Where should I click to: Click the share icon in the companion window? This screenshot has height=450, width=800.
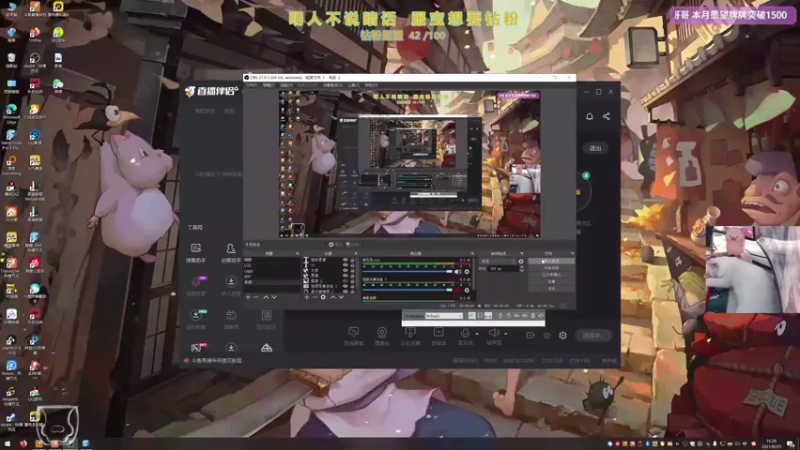tap(606, 116)
